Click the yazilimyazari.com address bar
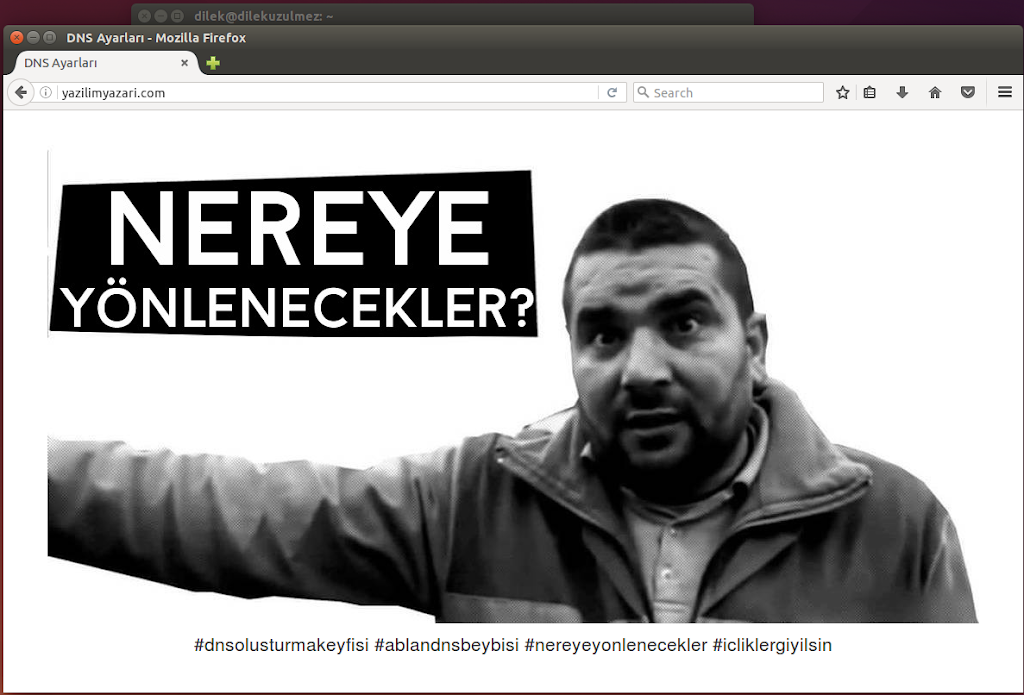1024x695 pixels. pyautogui.click(x=327, y=92)
